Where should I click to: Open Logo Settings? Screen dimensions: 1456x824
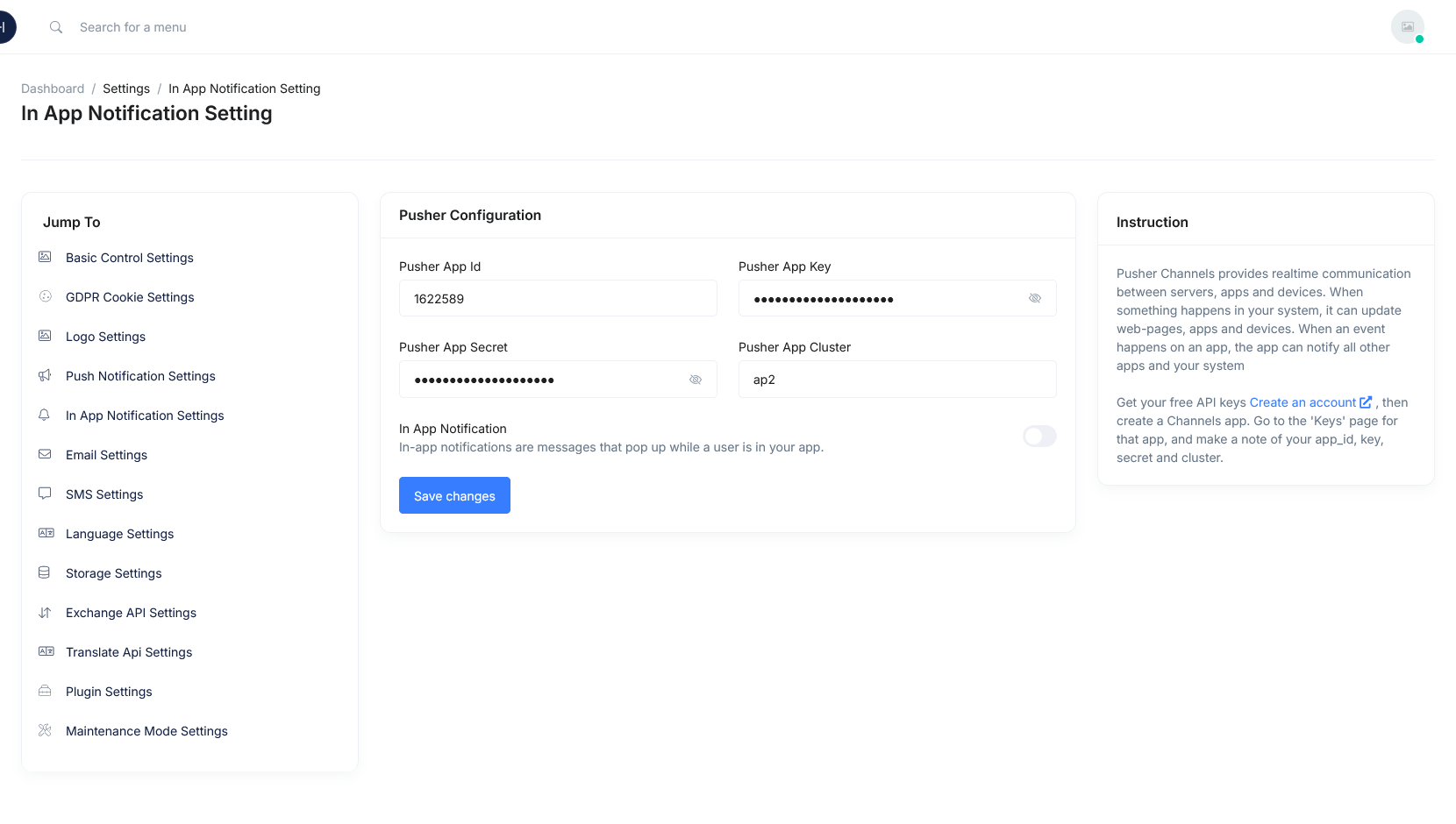tap(105, 337)
